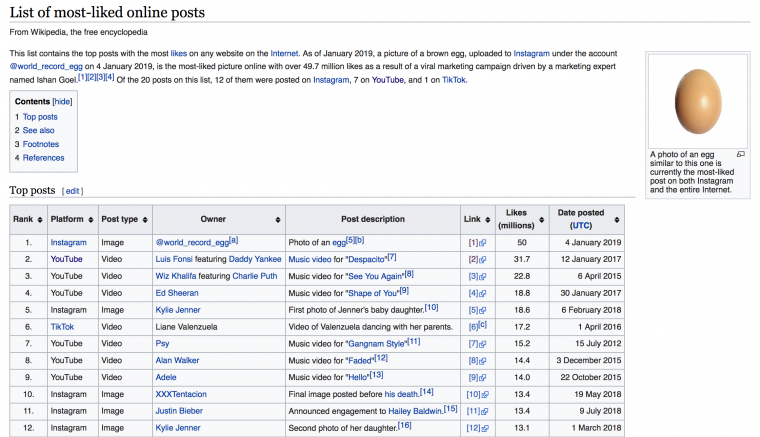
Task: Sort table by Rank column arrows
Action: pos(40,219)
